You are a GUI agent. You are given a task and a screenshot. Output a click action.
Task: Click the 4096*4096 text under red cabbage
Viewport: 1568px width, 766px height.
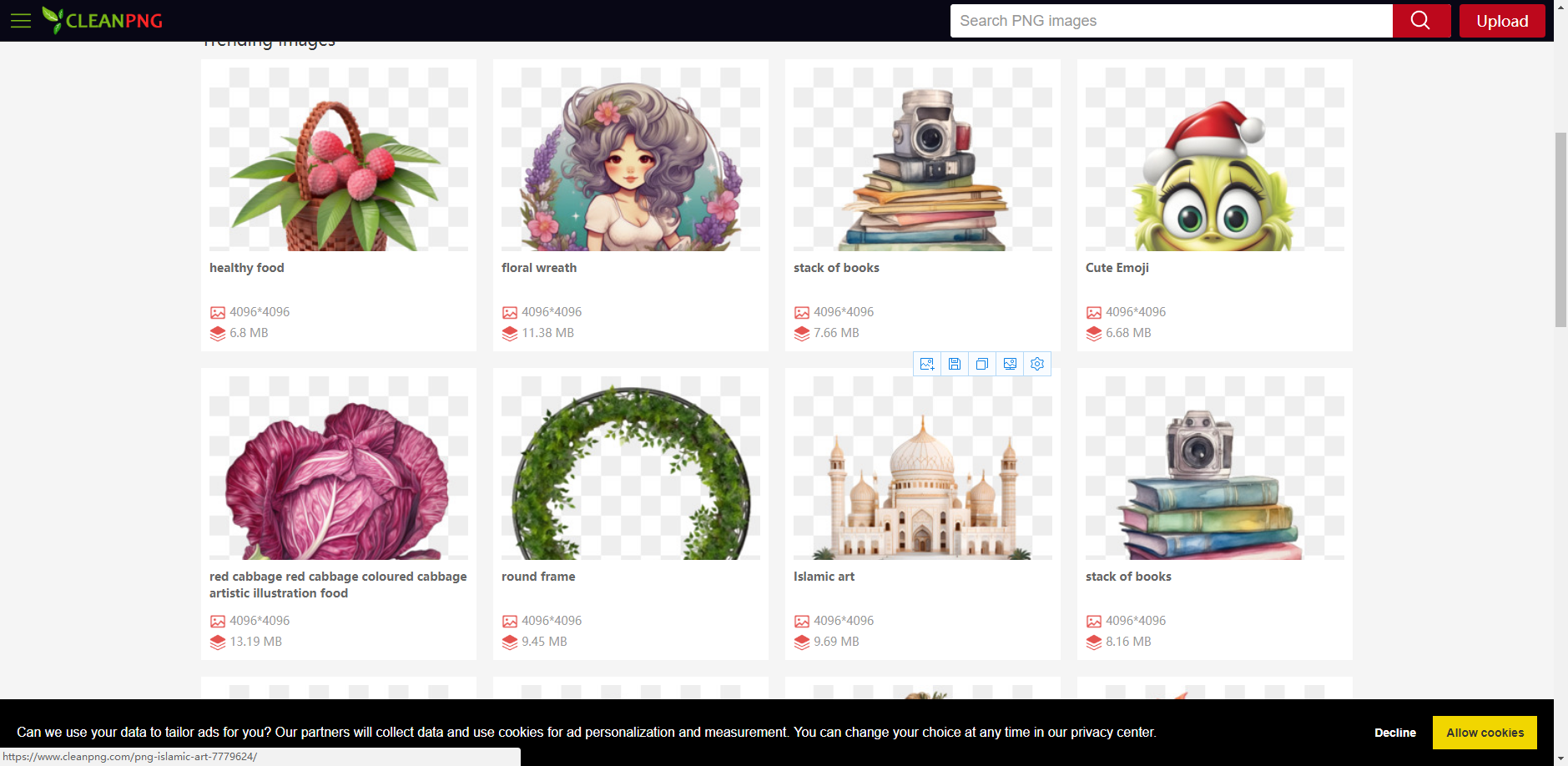point(260,621)
